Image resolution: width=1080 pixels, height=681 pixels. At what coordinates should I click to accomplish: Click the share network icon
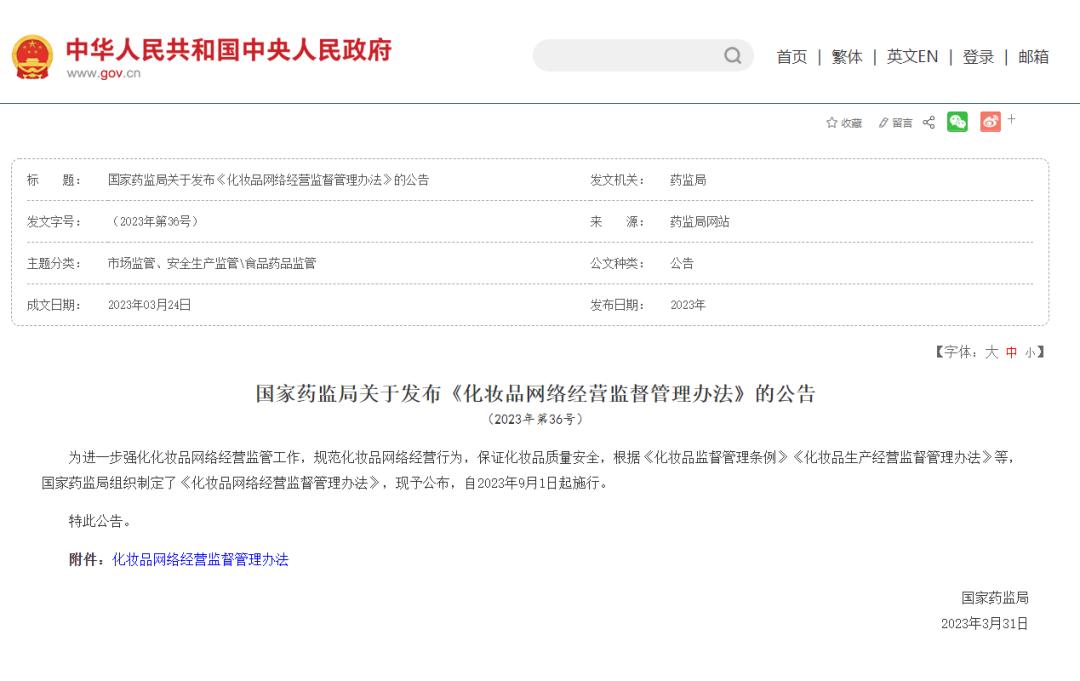927,121
